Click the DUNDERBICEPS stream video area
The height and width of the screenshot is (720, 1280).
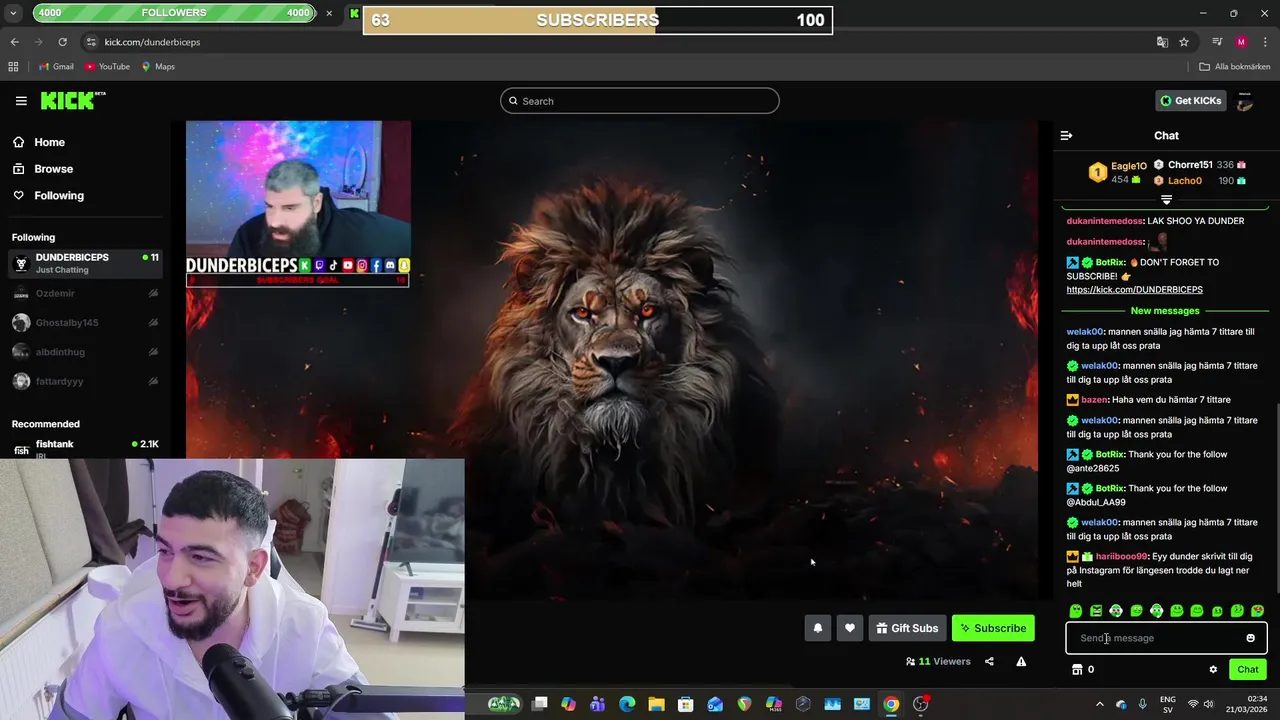[x=612, y=360]
